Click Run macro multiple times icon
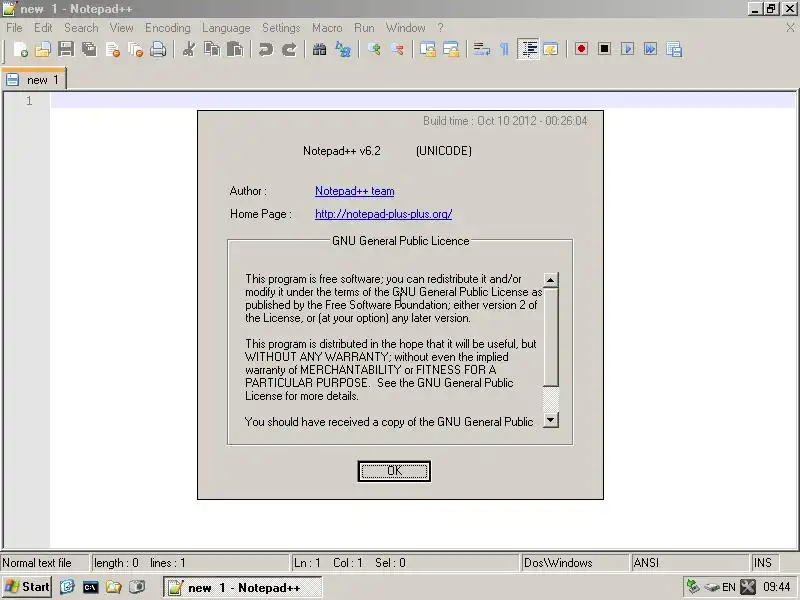This screenshot has width=800, height=600. pos(651,49)
